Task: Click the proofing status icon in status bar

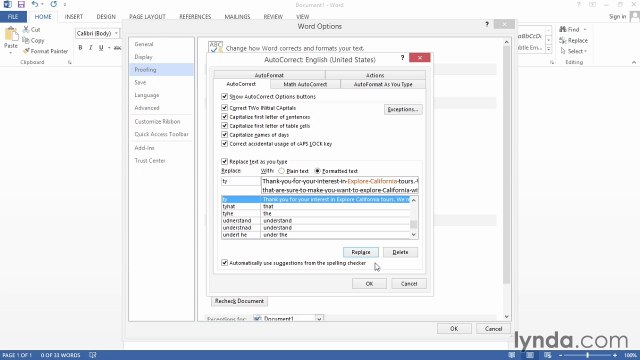Action: pos(93,355)
